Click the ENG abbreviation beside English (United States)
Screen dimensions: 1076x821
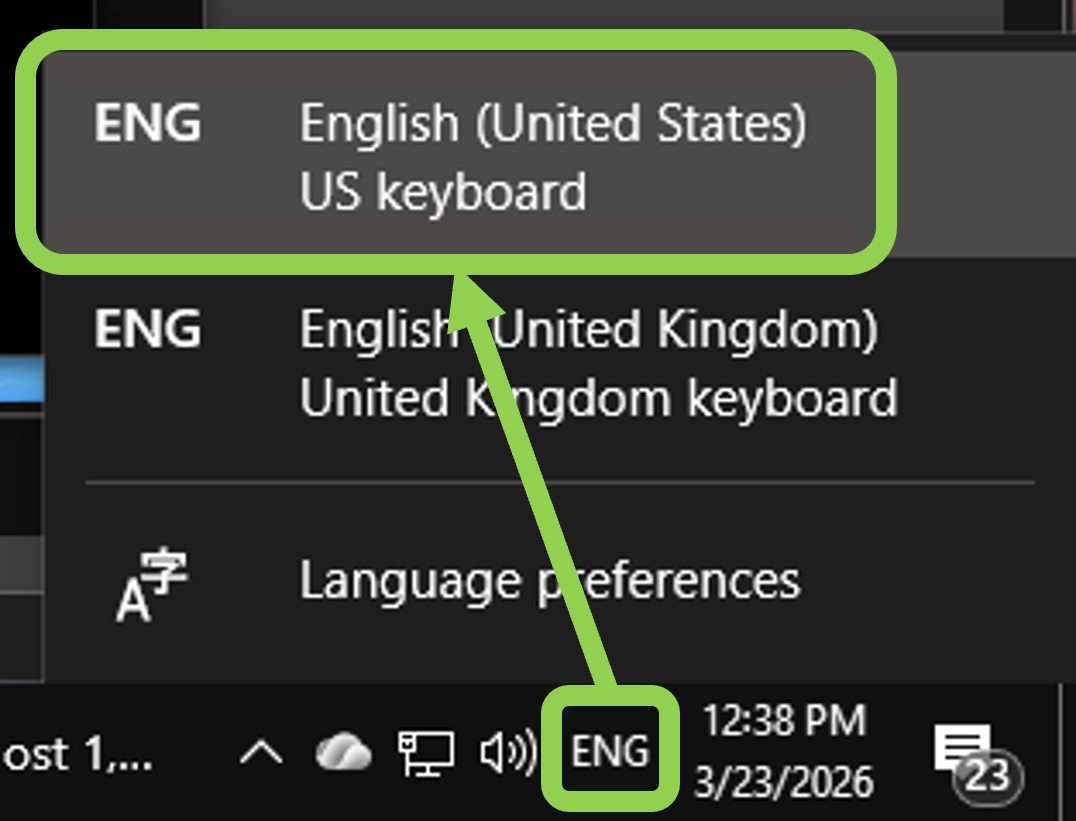coord(147,124)
